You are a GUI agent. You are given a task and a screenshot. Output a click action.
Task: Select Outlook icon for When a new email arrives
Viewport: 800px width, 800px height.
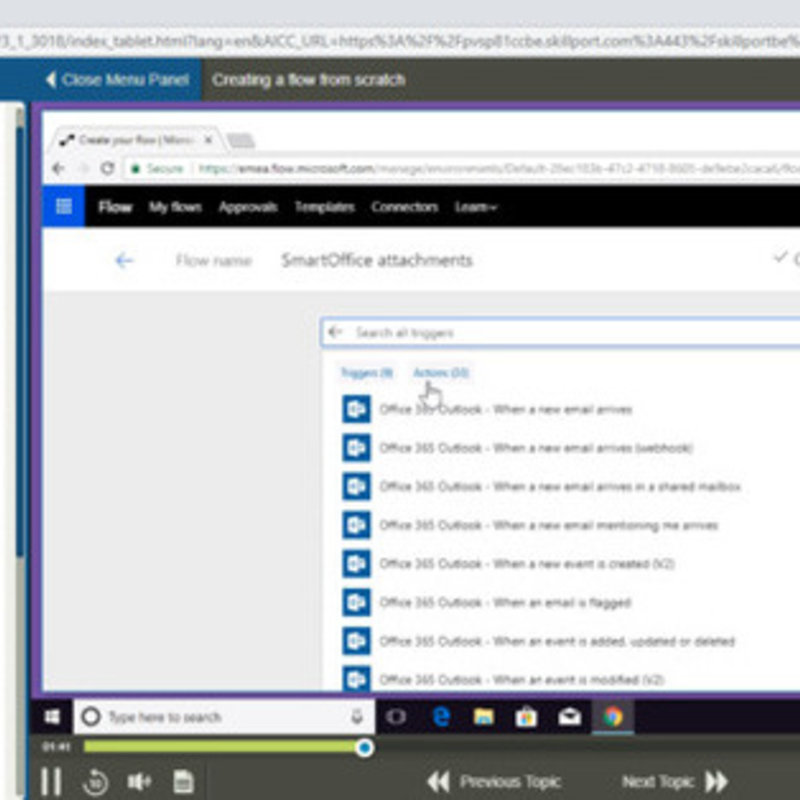(356, 409)
